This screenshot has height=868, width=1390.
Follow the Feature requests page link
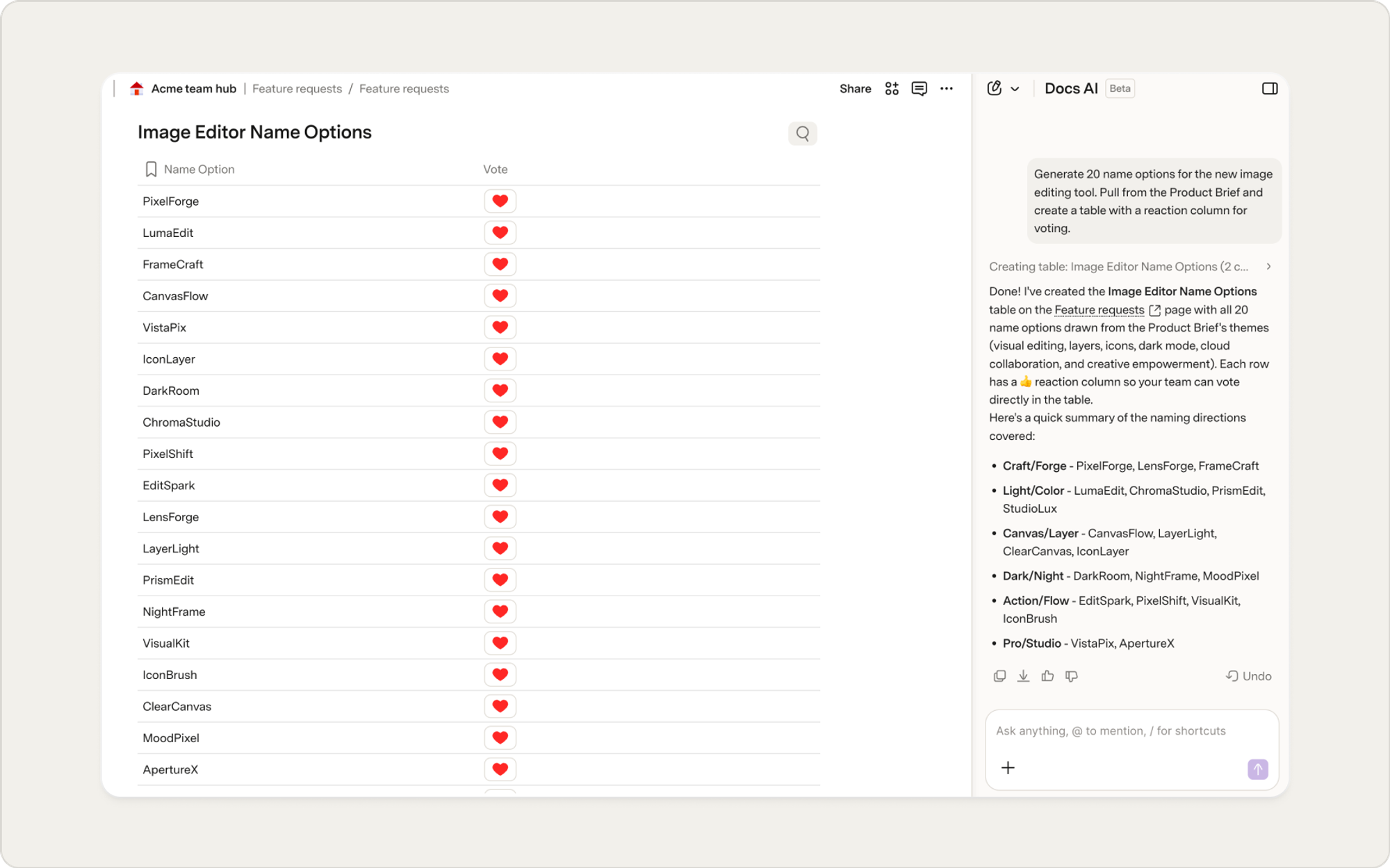(x=1099, y=310)
